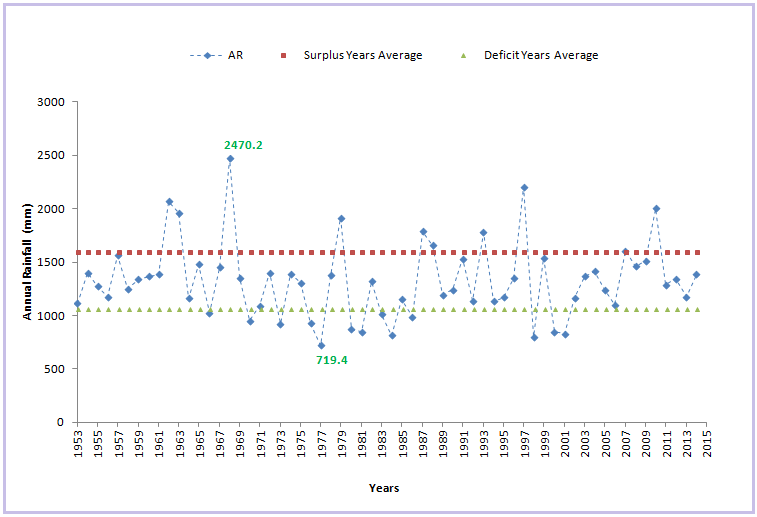
Task: Click the 0 label on the vertical axis
Action: 60,422
